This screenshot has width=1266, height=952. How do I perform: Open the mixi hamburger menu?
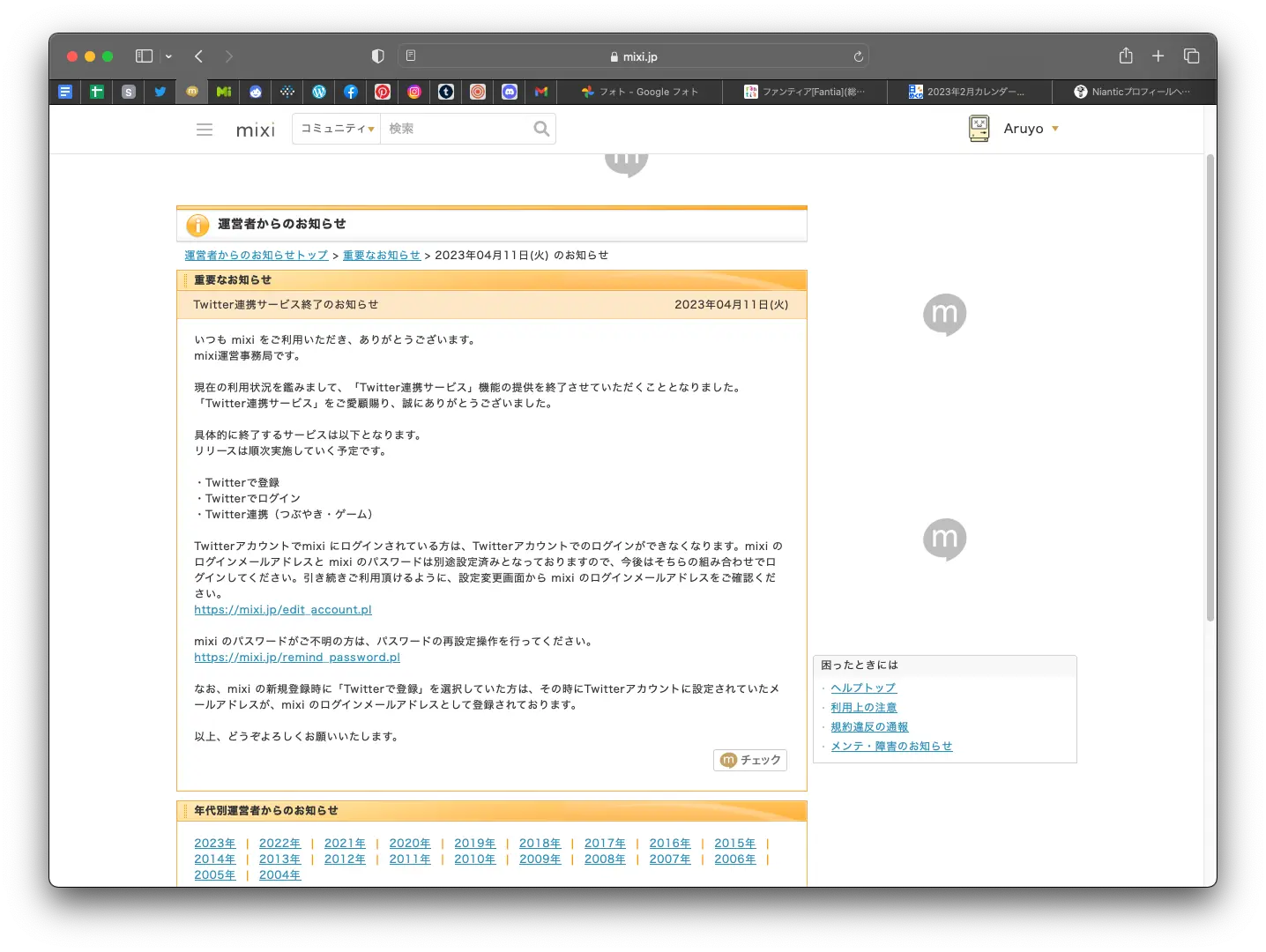point(205,130)
